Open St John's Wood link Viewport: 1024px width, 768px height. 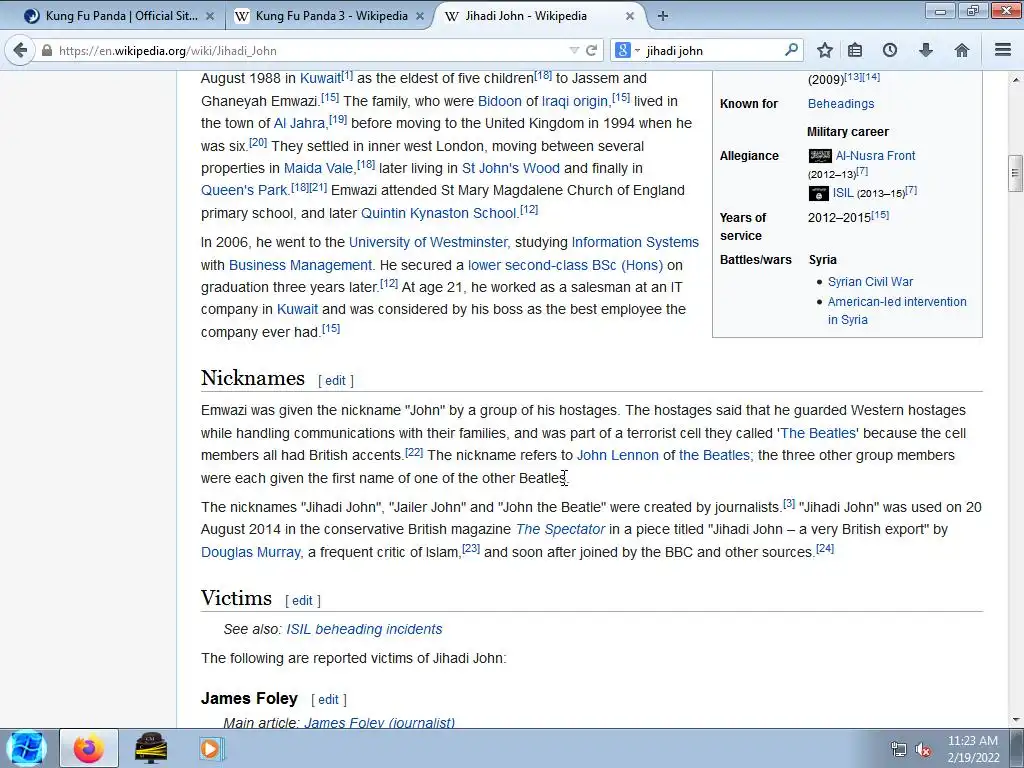click(511, 168)
